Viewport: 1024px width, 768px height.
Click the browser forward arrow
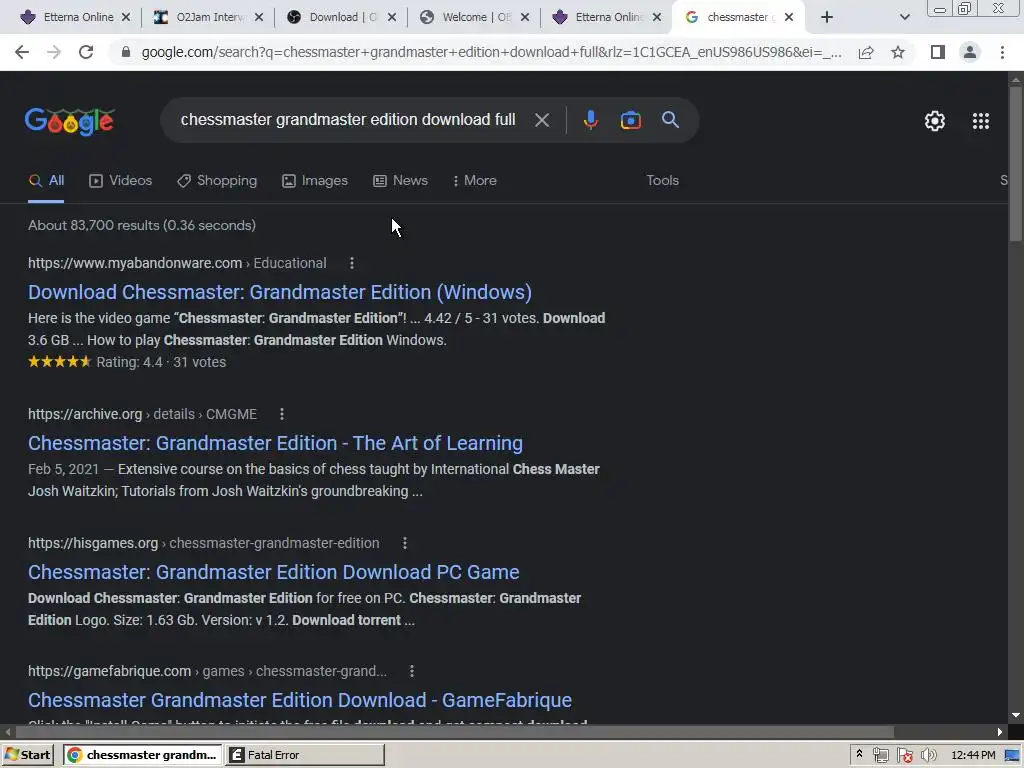point(54,52)
